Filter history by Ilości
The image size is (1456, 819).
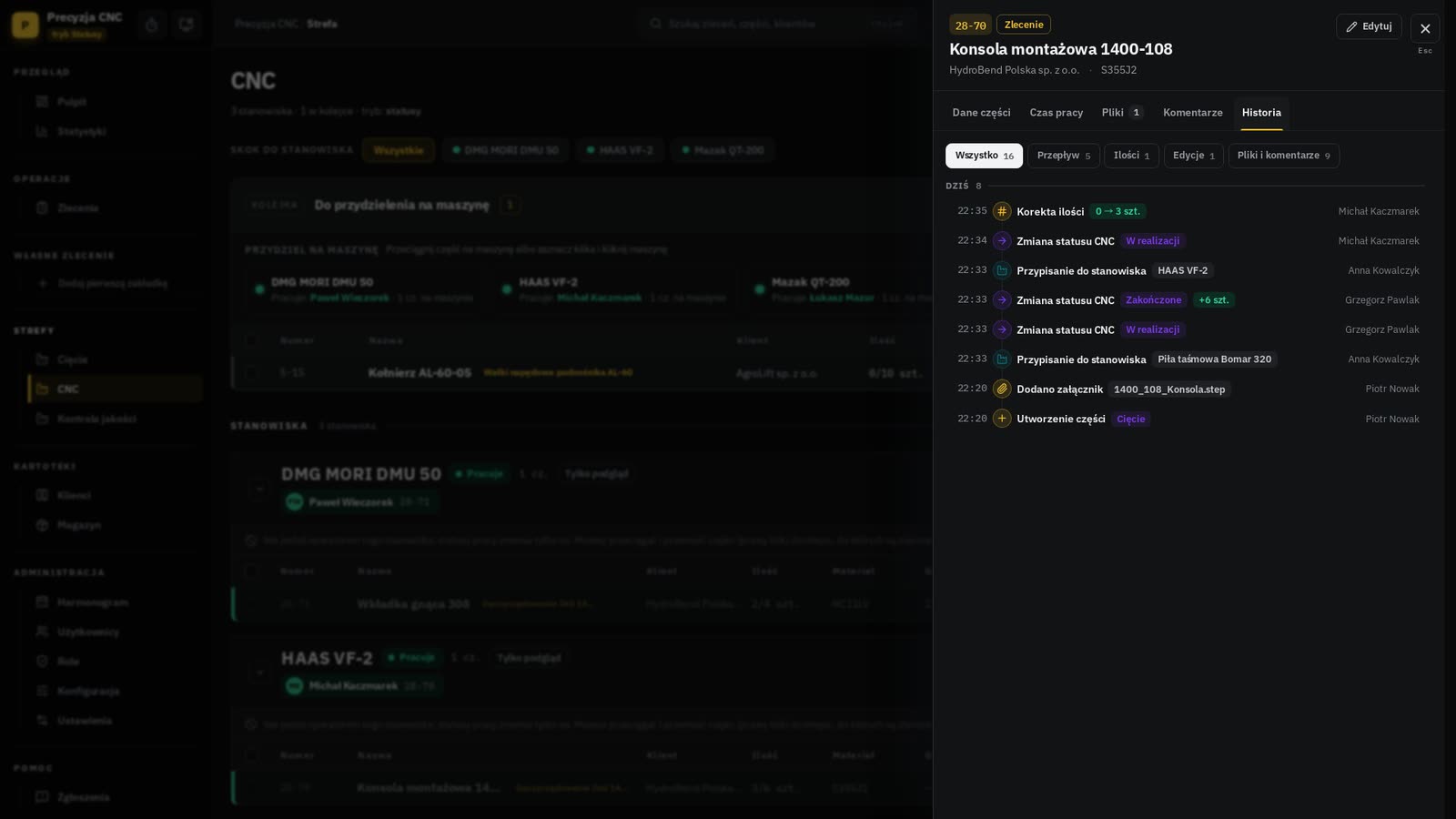1131,156
